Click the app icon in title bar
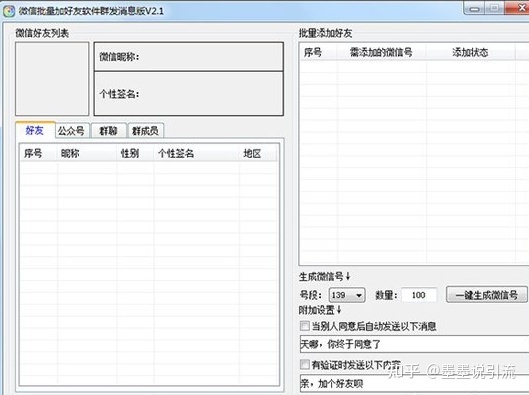The image size is (529, 395). (9, 11)
